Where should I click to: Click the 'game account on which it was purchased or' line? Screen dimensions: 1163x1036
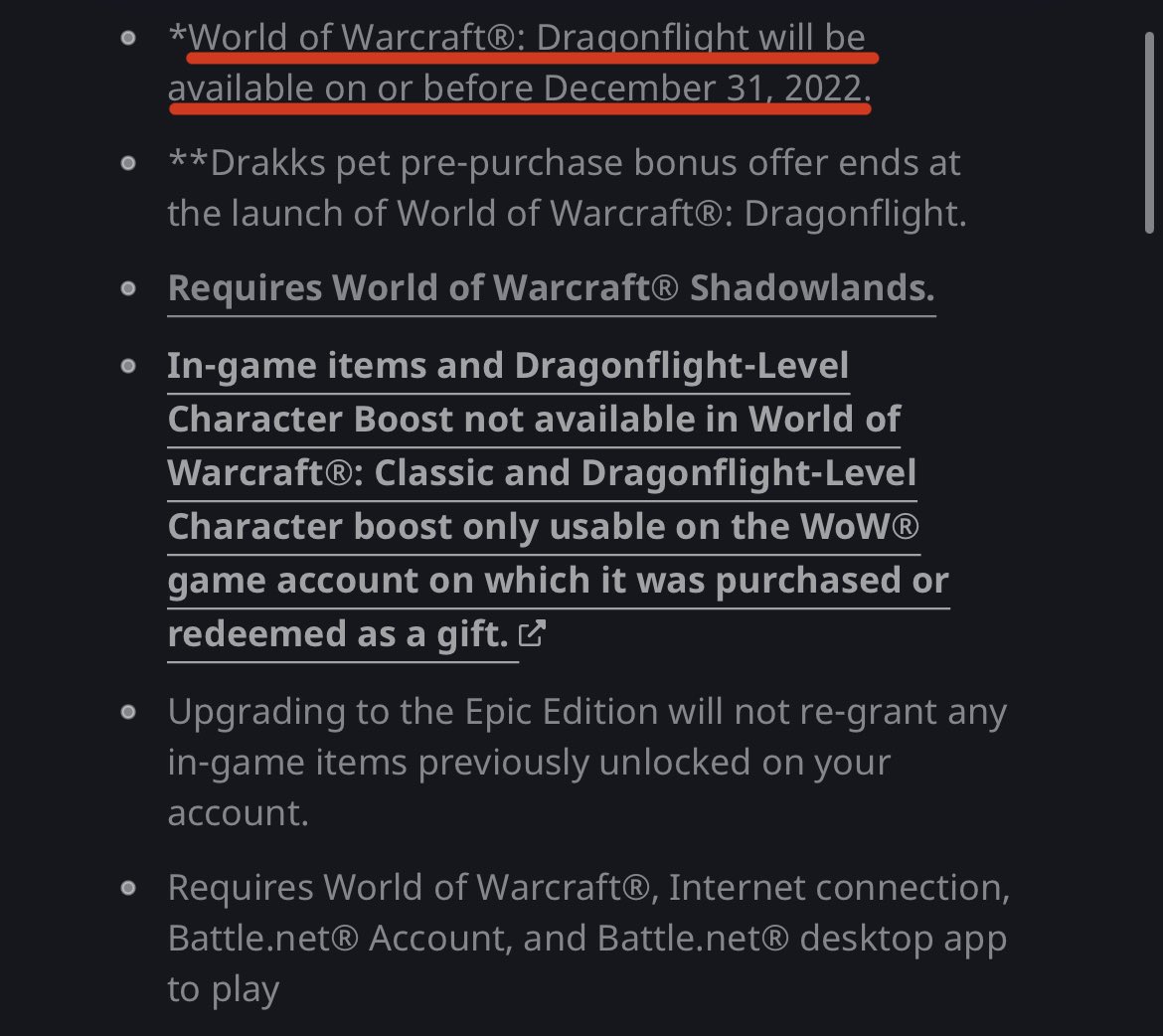pos(558,581)
